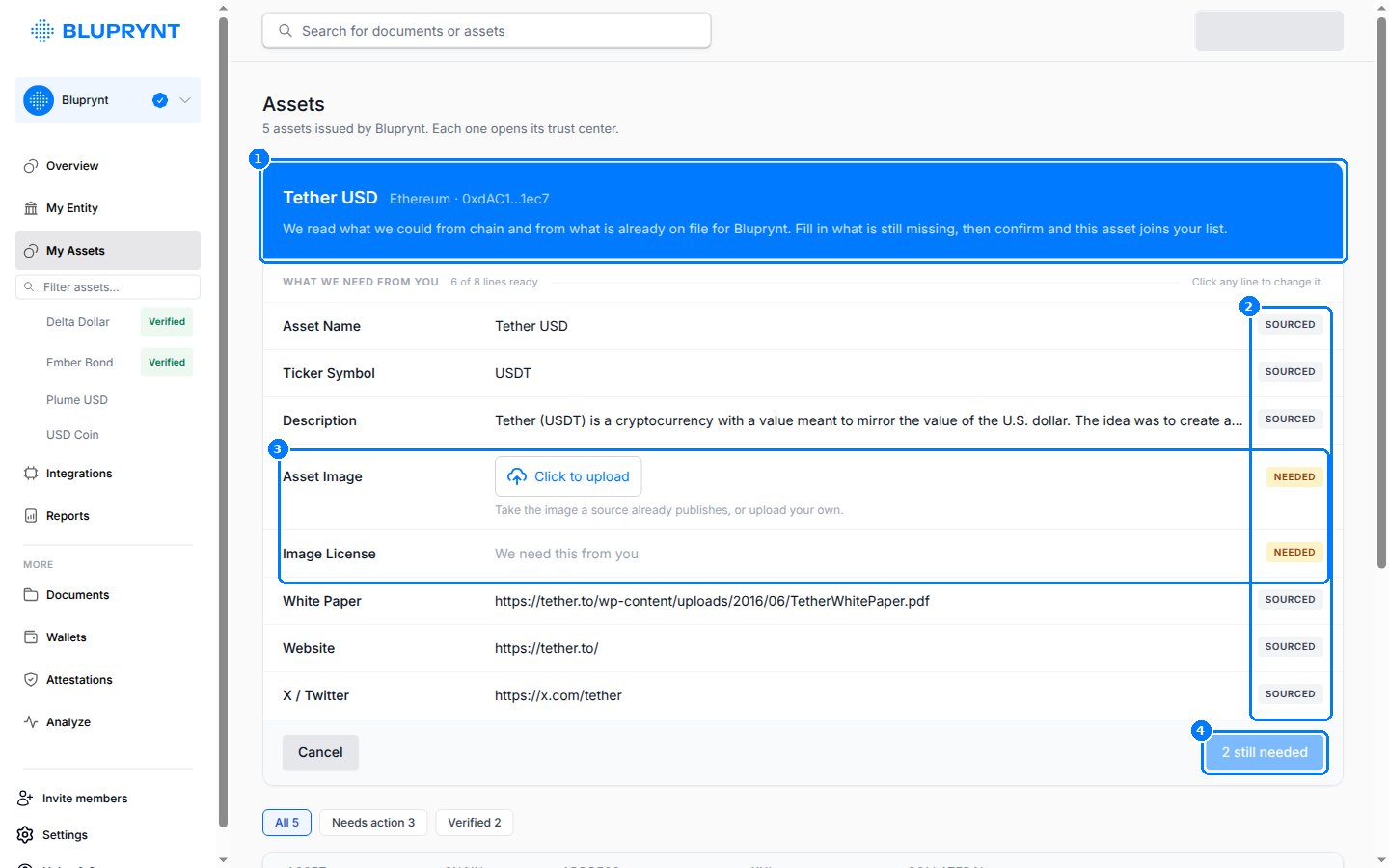Click the Search for documents or assets field
The width and height of the screenshot is (1389, 868).
[x=486, y=31]
